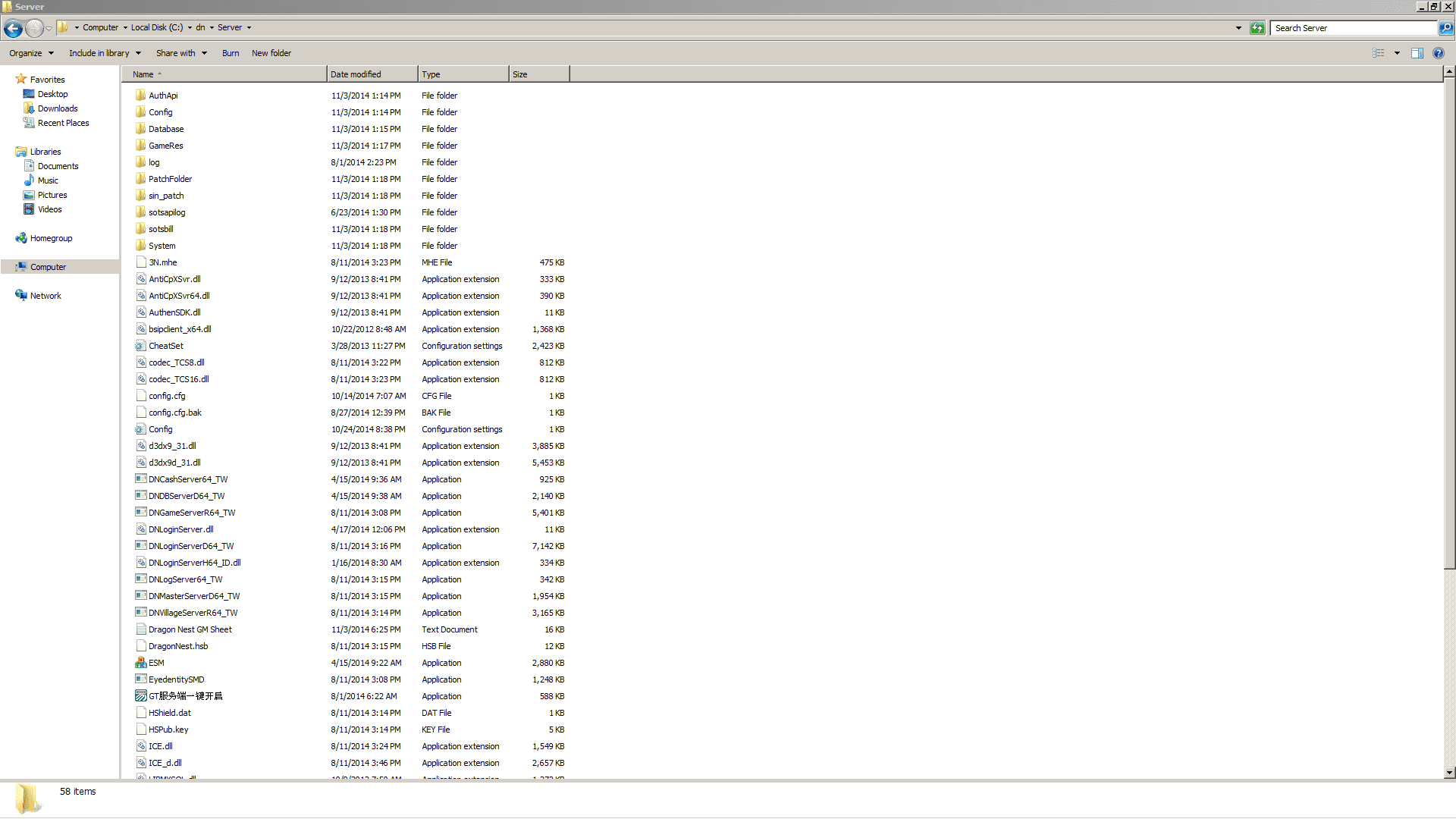Open the DNLoginServerD64_TW application

tap(191, 545)
